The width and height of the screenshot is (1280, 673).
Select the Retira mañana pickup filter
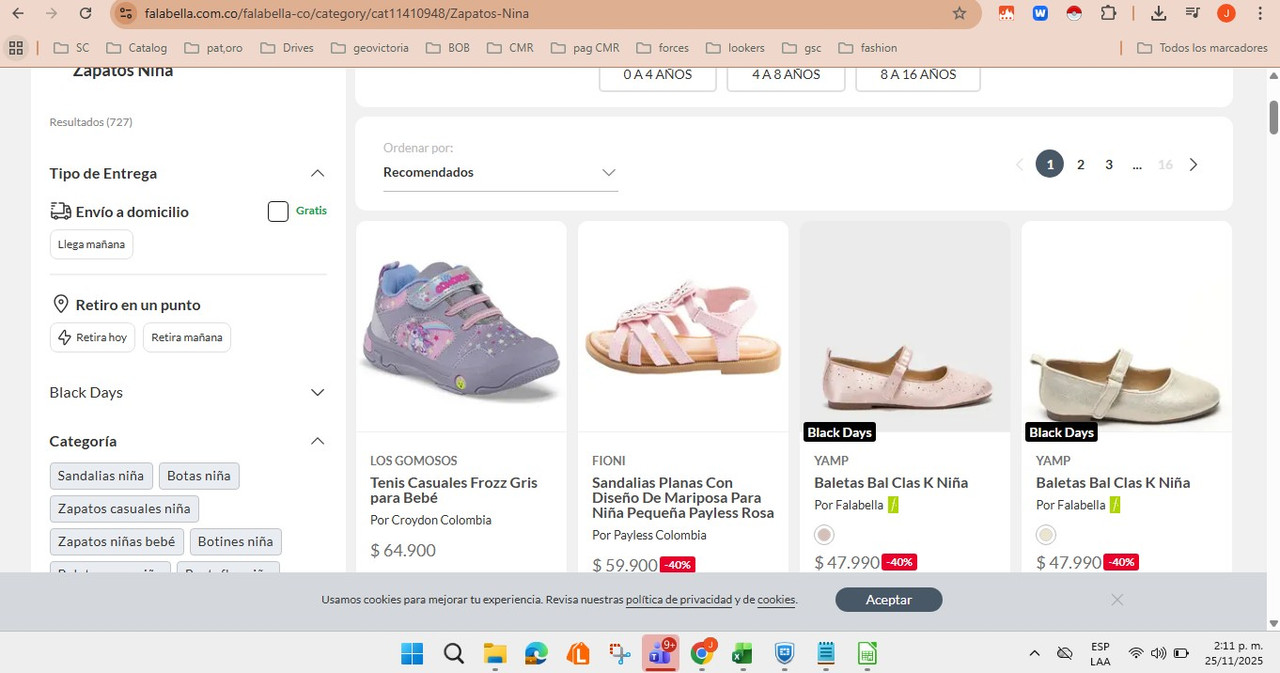pyautogui.click(x=187, y=337)
